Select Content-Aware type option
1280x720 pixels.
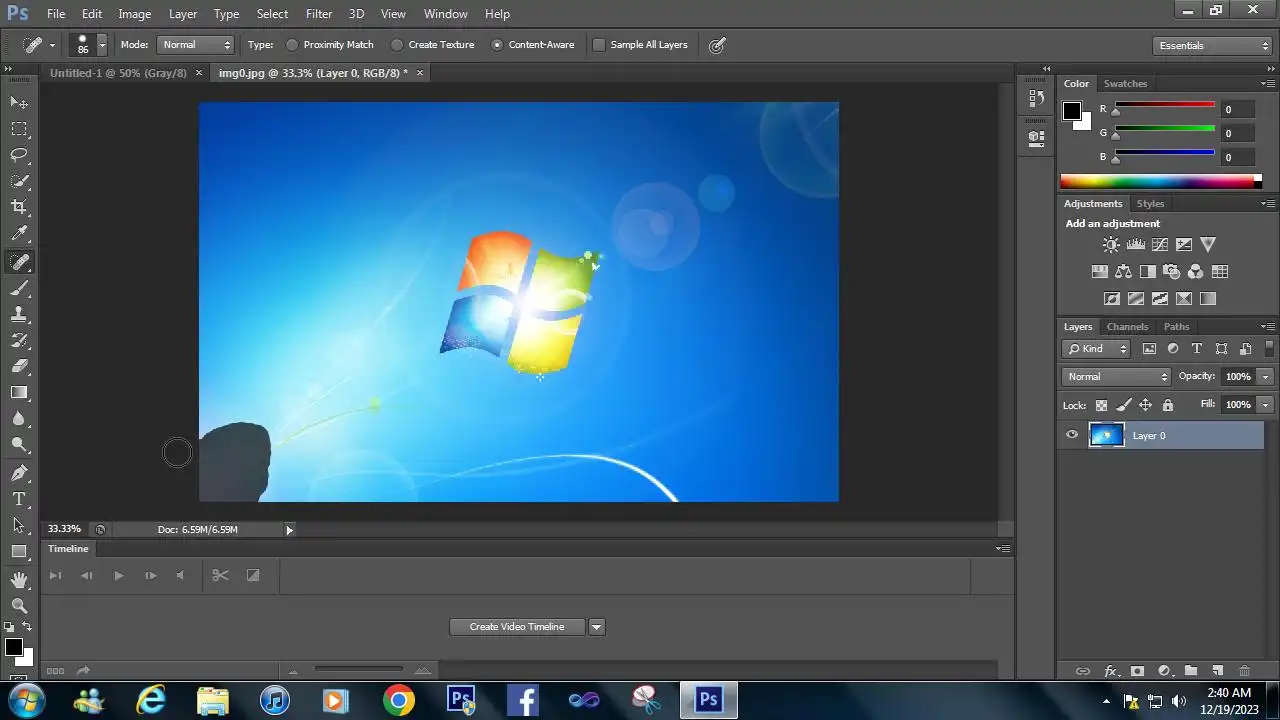(532, 45)
